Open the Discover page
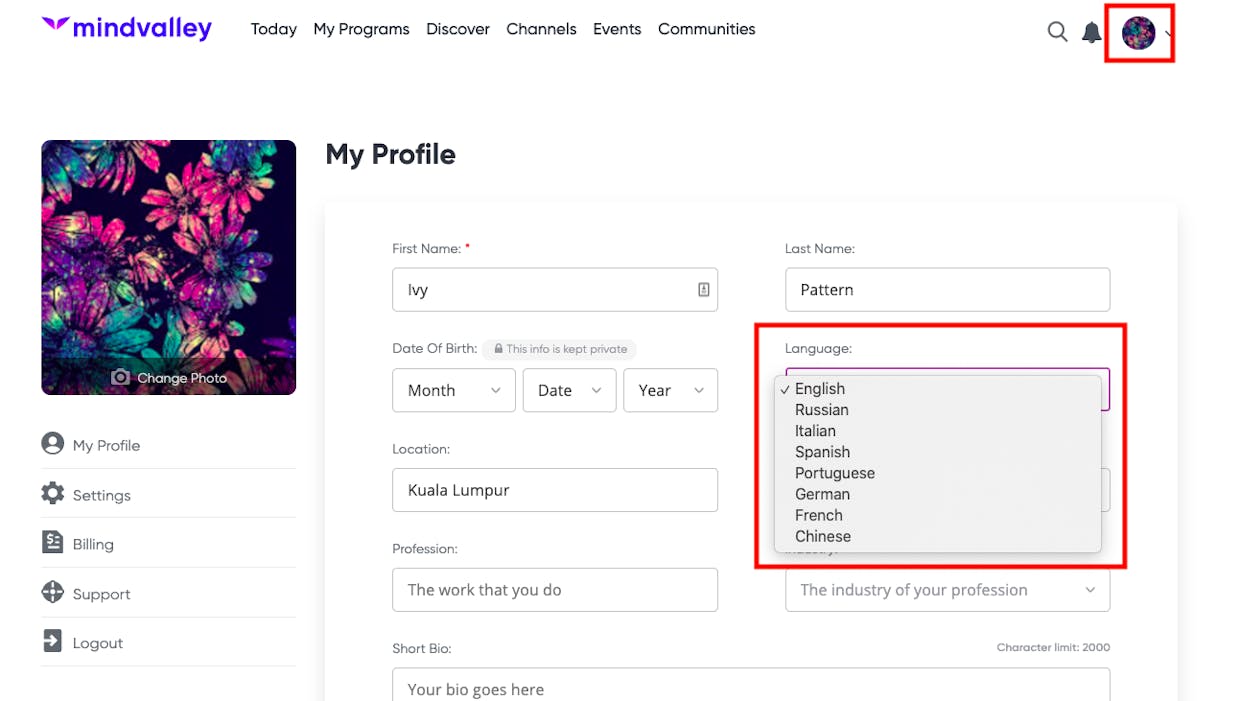The image size is (1240, 701). point(458,29)
